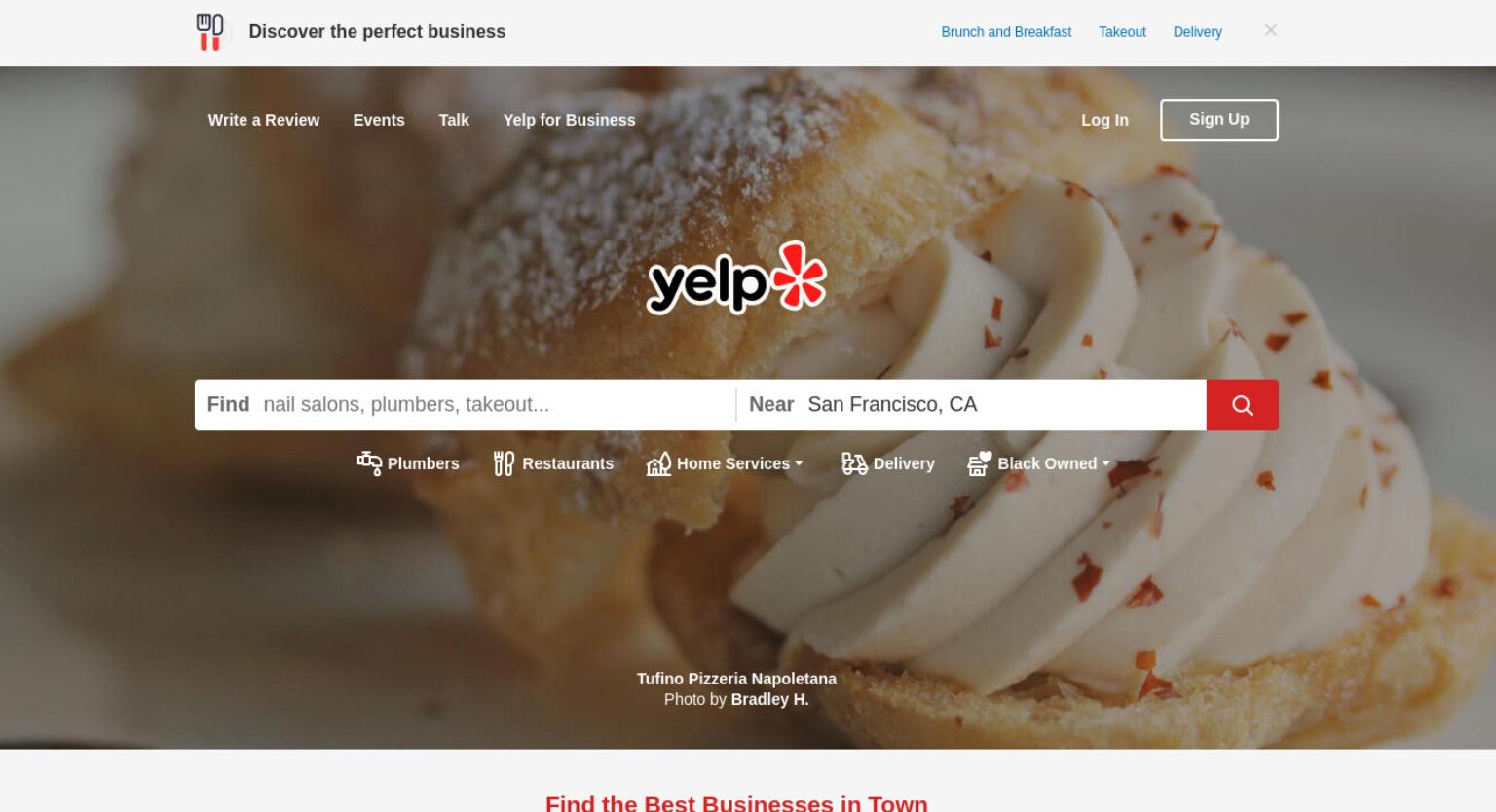Dismiss the Discover the perfect business banner

[x=1270, y=30]
